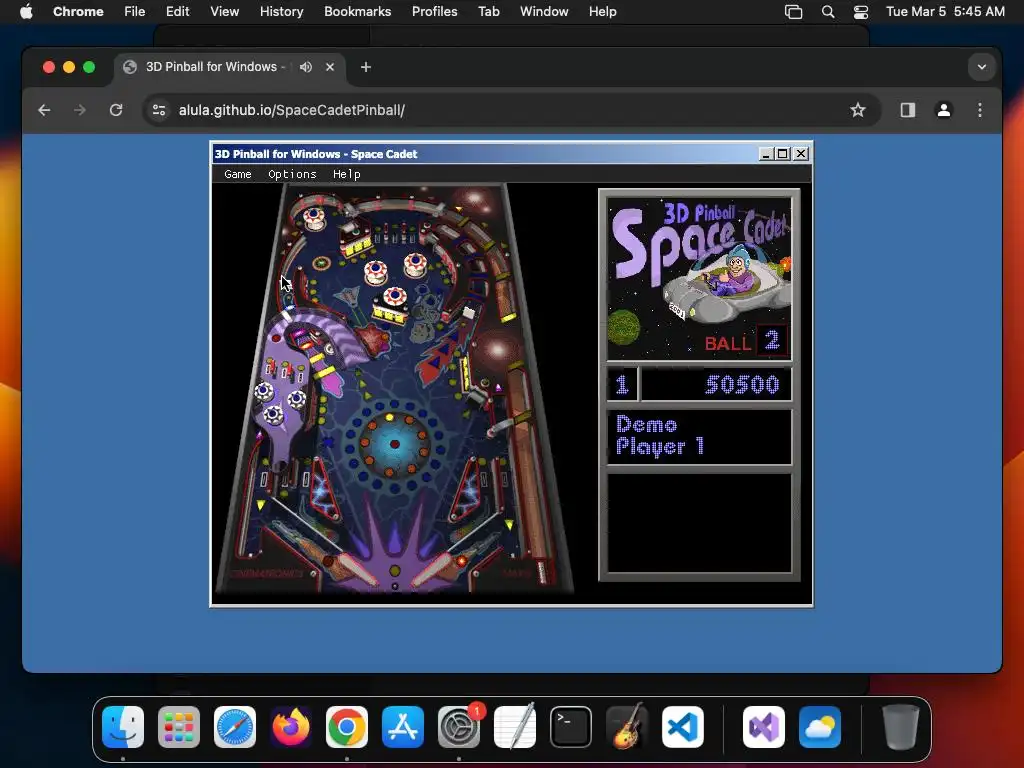
Task: Open the Bookmarks menu in menu bar
Action: (357, 12)
